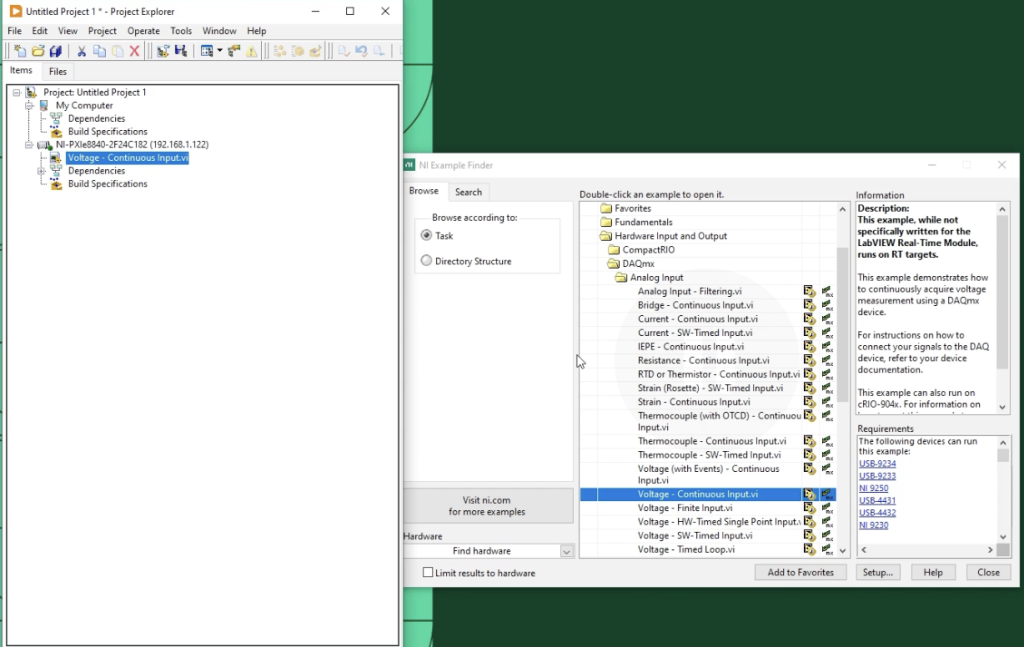Open the Window menu
This screenshot has height=647, width=1024.
tap(219, 31)
